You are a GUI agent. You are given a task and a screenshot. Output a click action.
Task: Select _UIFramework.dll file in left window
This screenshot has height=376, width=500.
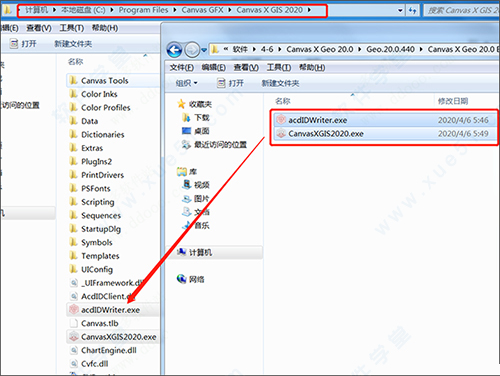(x=107, y=283)
